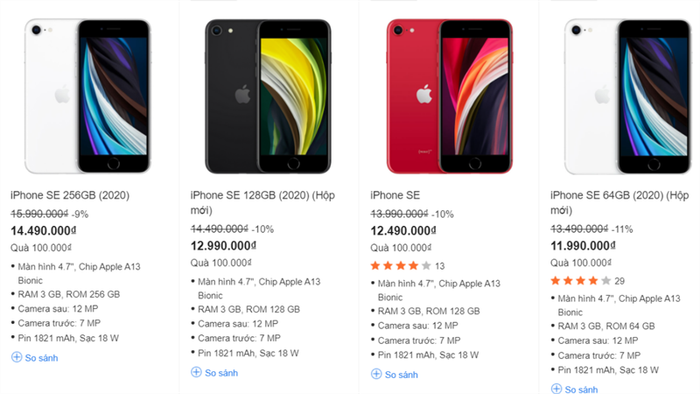
Task: Open the plain iPhone SE product title
Action: [x=395, y=195]
